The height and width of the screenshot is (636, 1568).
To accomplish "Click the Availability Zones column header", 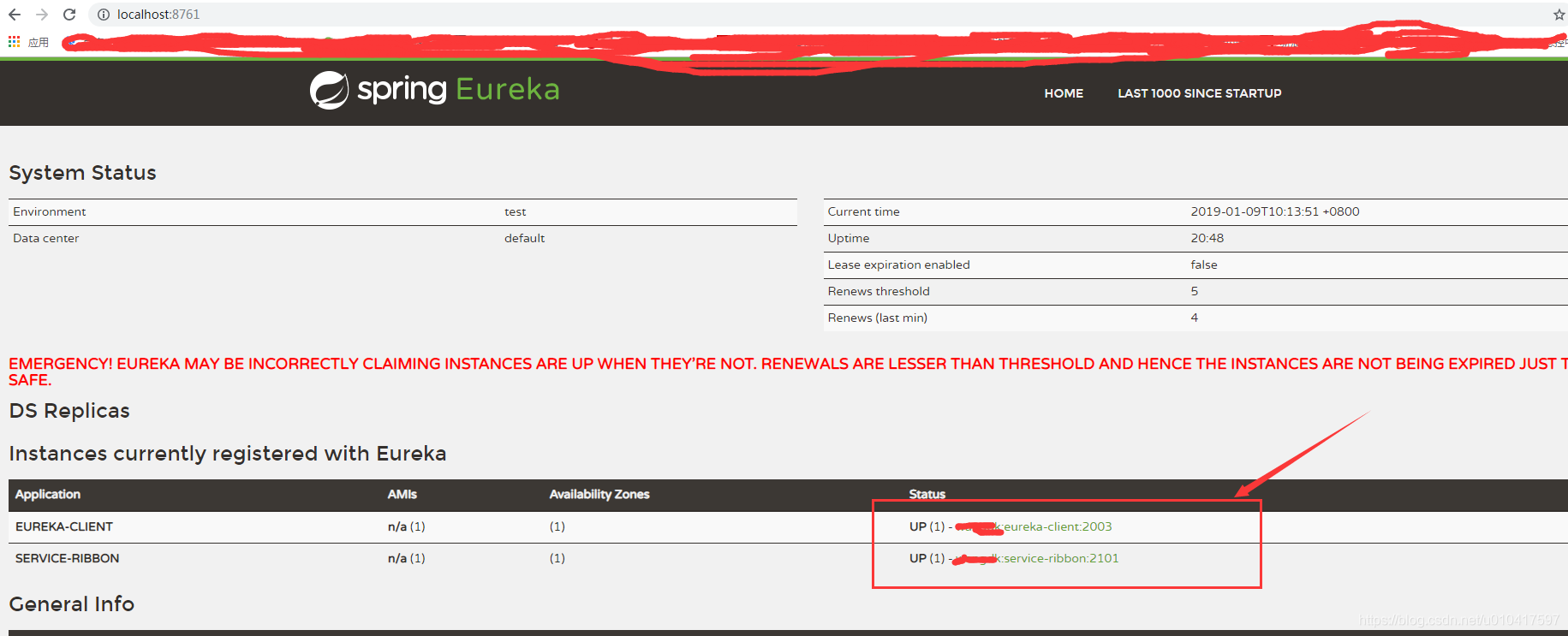I will click(x=599, y=494).
